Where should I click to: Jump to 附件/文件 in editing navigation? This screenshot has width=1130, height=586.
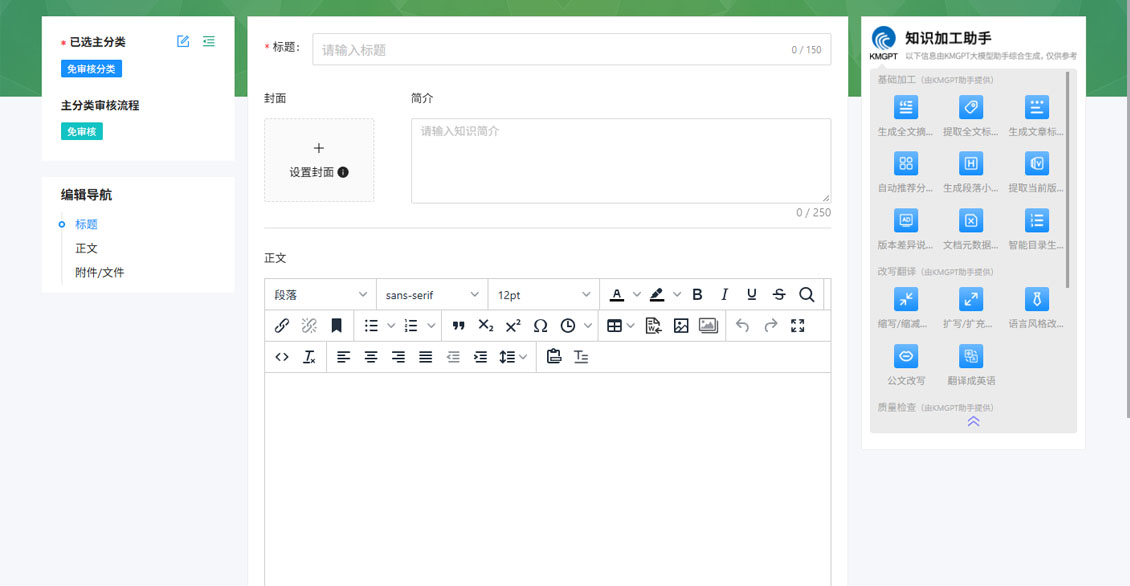(x=99, y=272)
